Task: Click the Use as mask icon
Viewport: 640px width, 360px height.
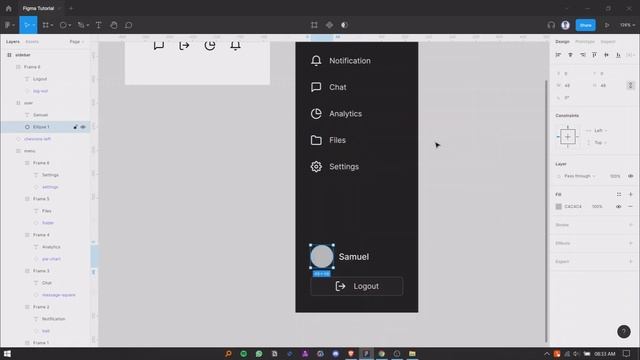Action: click(x=344, y=25)
